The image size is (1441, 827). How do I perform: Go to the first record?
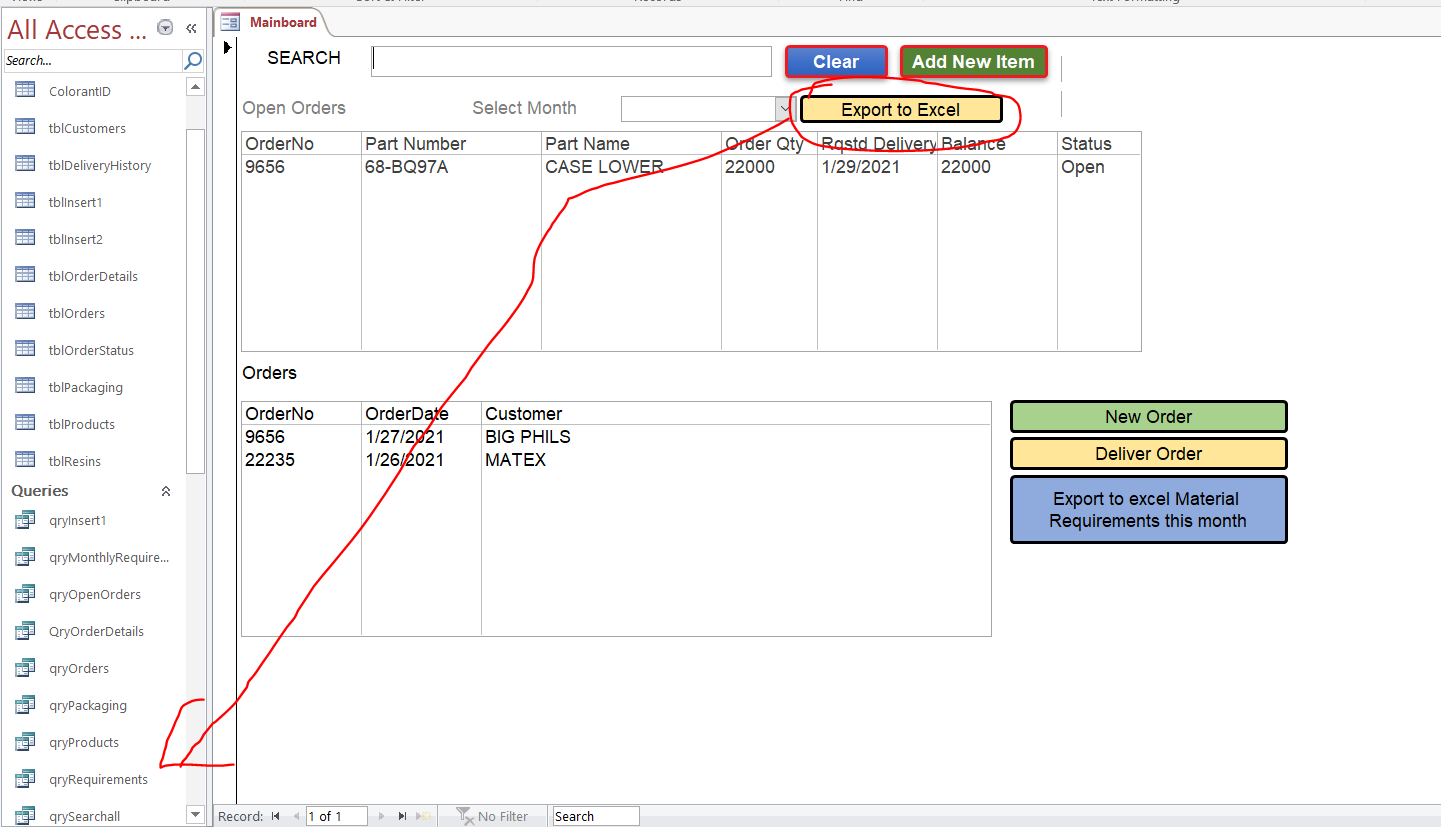pos(276,816)
